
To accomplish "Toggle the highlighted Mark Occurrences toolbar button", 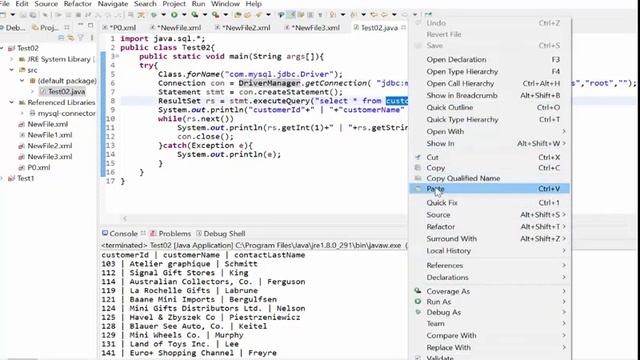I will point(291,15).
